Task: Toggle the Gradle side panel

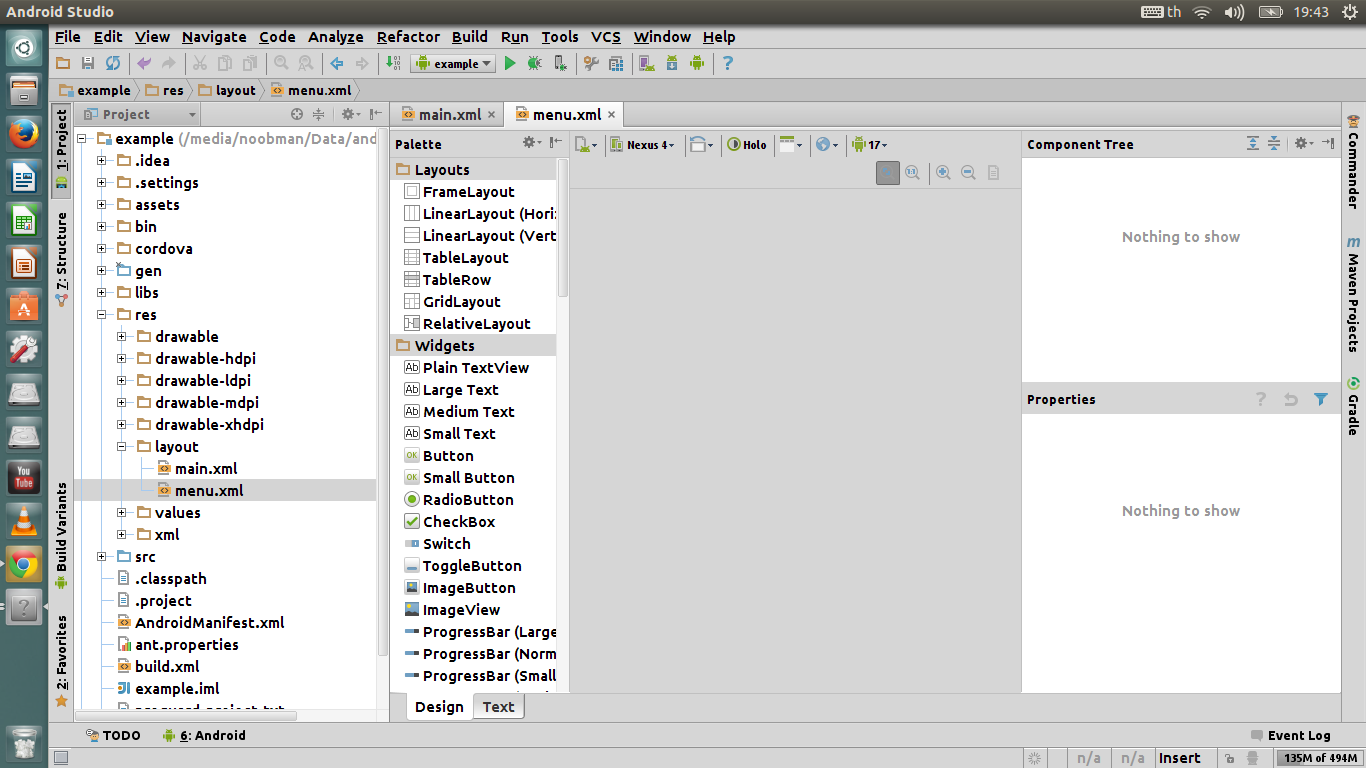Action: click(x=1353, y=406)
